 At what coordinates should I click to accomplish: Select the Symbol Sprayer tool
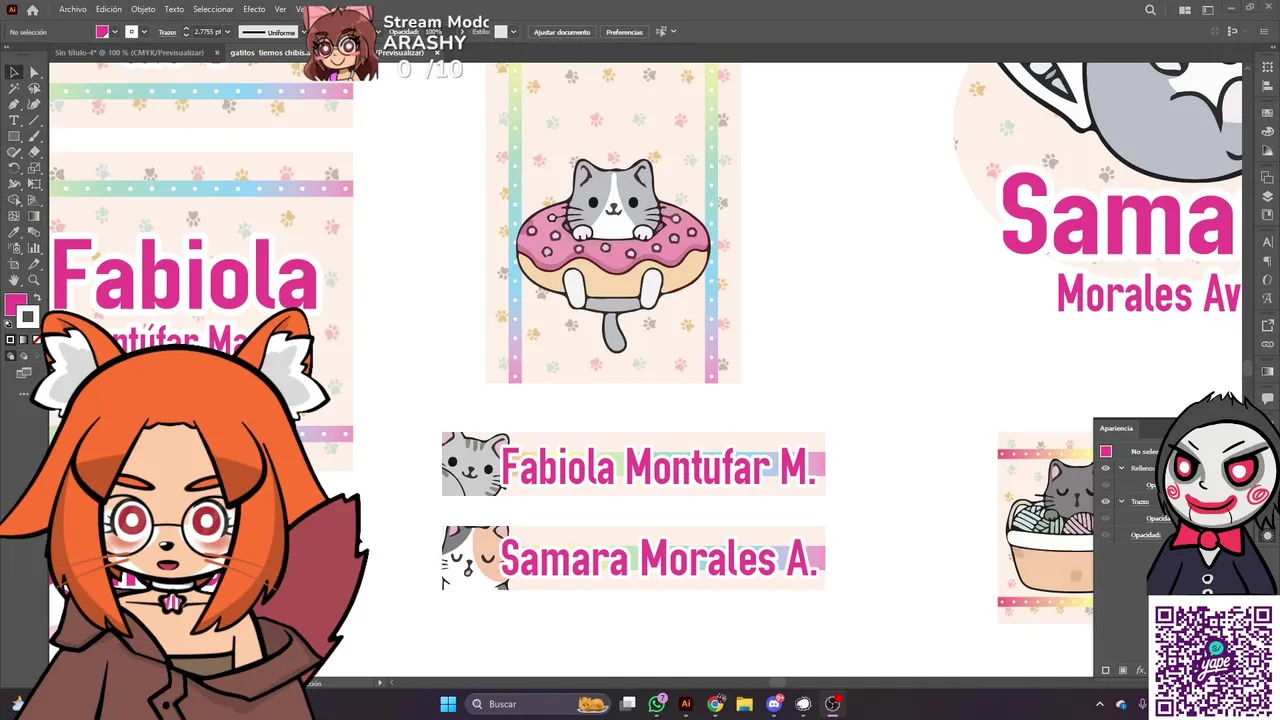(x=14, y=248)
